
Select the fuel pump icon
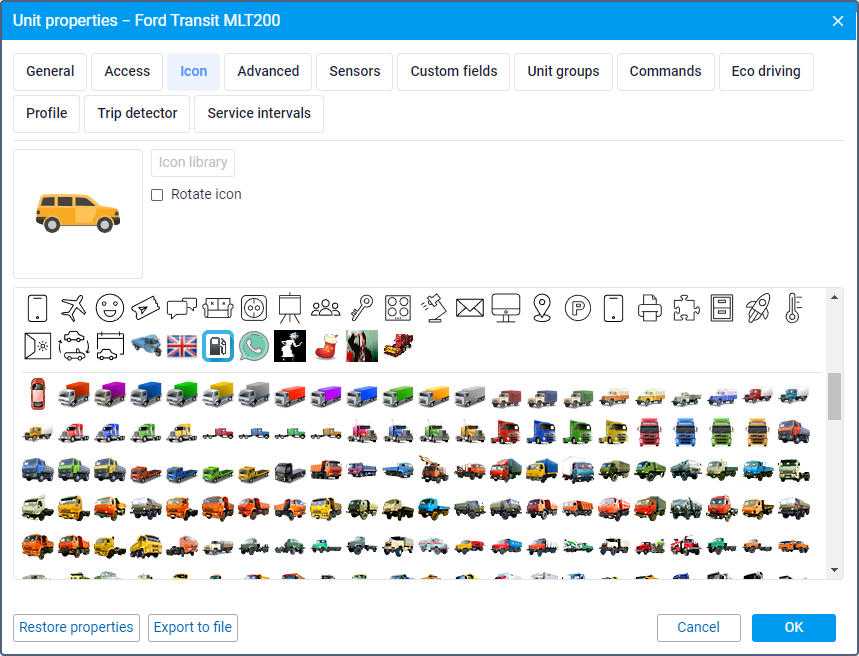[218, 346]
